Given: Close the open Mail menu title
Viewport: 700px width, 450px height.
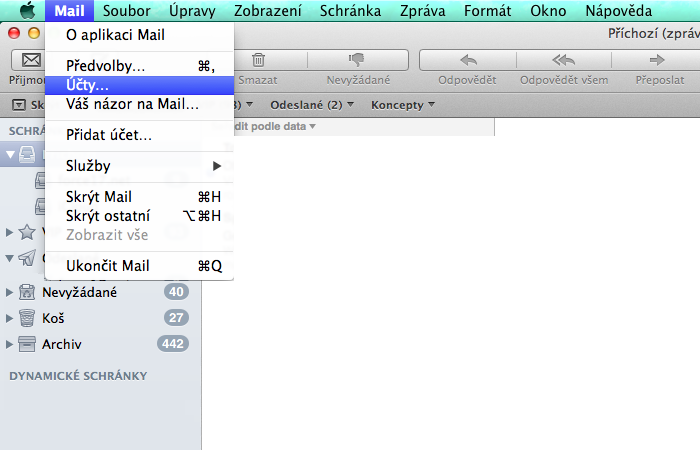Looking at the screenshot, I should pyautogui.click(x=70, y=11).
